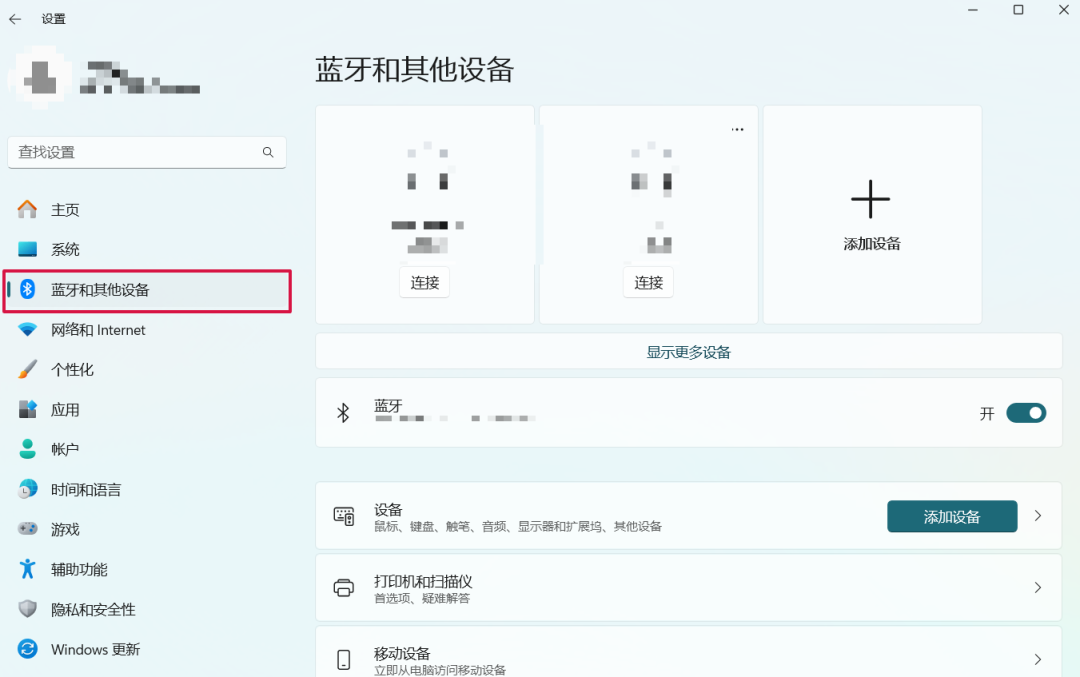Expand the 移动设备 (Mobile devices) row
Image resolution: width=1080 pixels, height=677 pixels.
[1035, 659]
